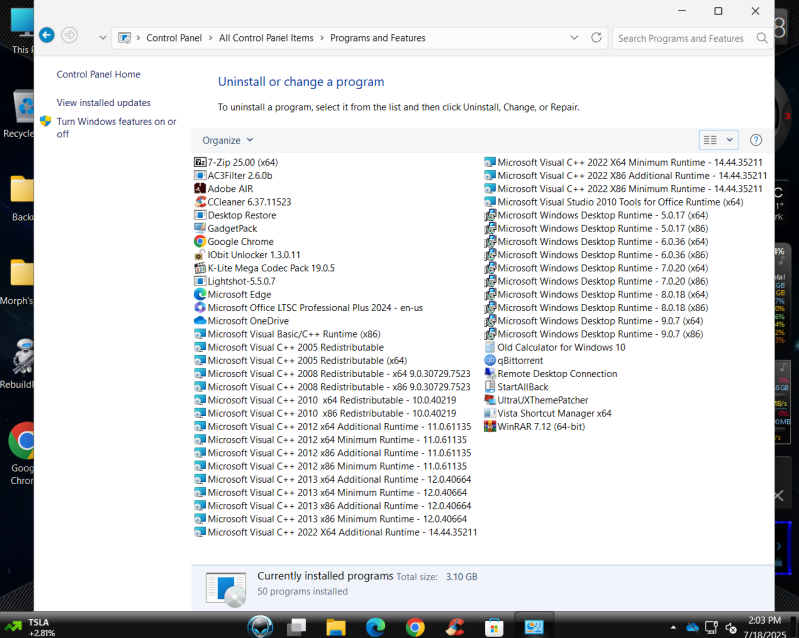Open the TSLA stock widget
The height and width of the screenshot is (638, 799).
pyautogui.click(x=32, y=627)
